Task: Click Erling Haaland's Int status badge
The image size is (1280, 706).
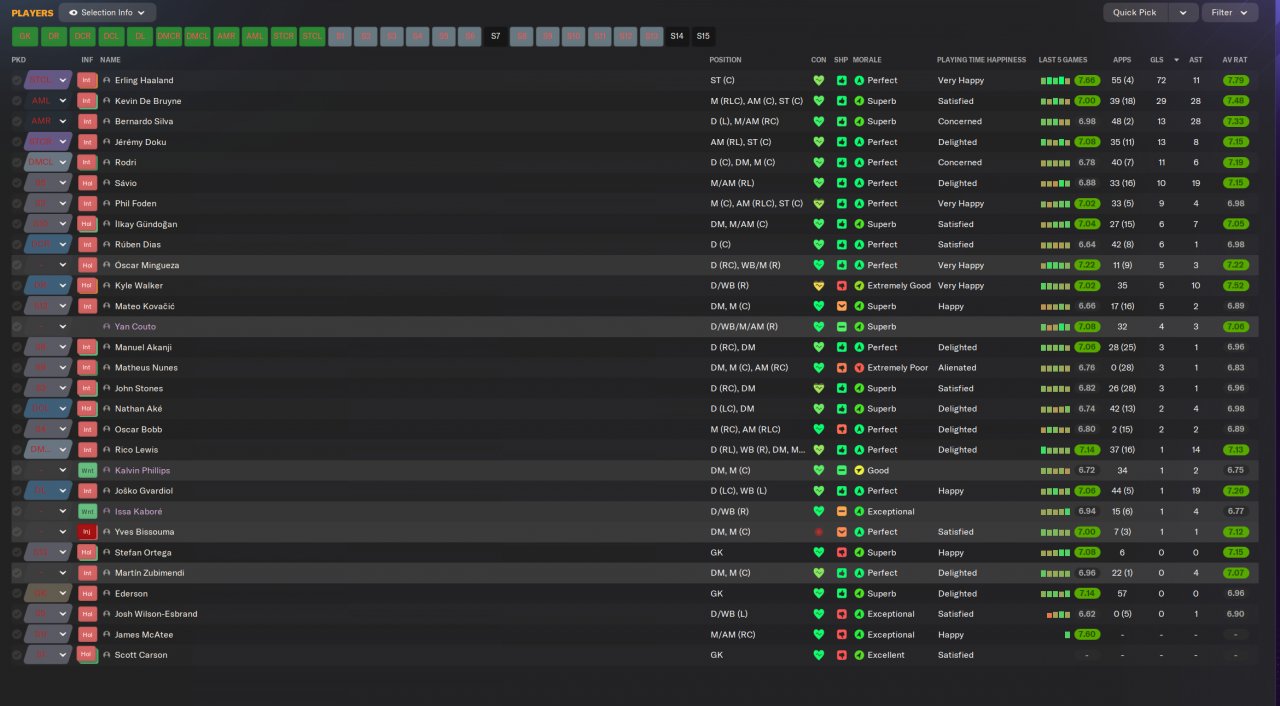Action: [x=87, y=80]
